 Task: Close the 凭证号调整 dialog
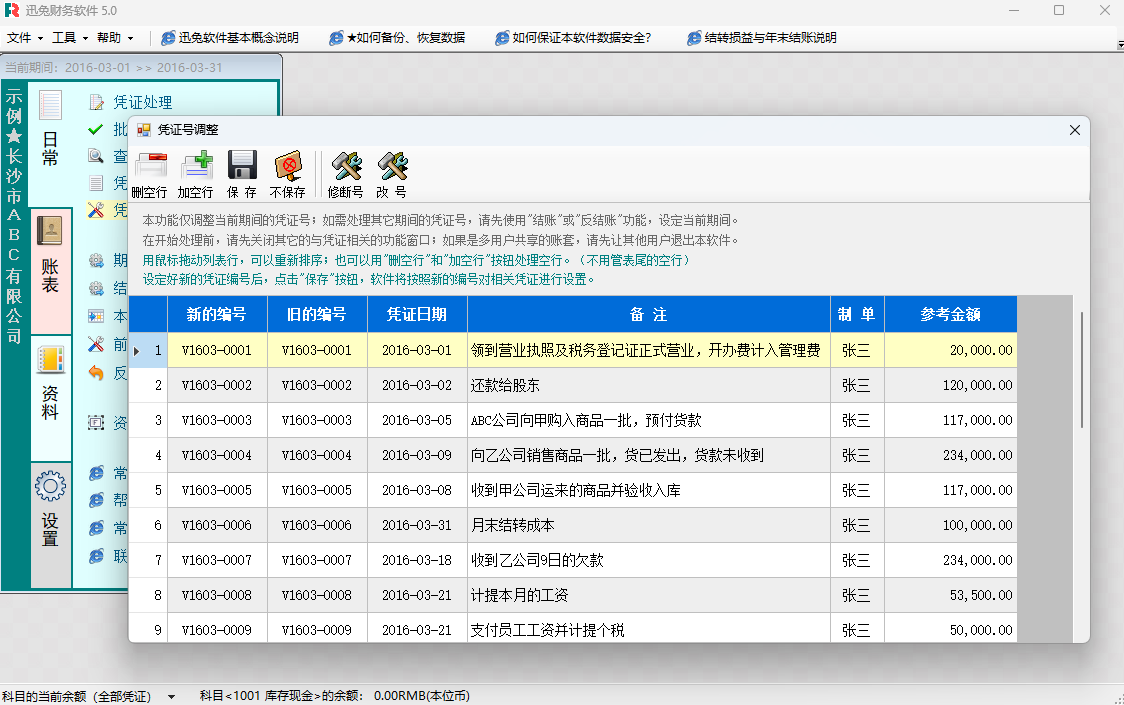coord(1075,130)
